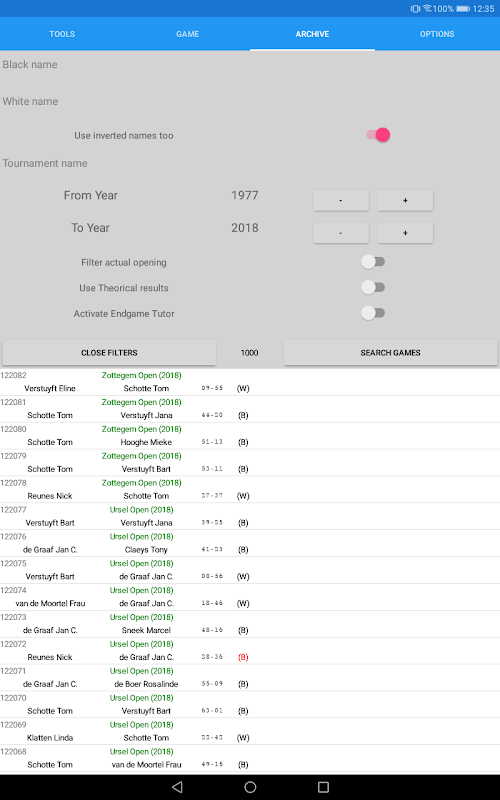Image resolution: width=500 pixels, height=800 pixels.
Task: Tap the Android back navigation icon
Action: (x=177, y=787)
